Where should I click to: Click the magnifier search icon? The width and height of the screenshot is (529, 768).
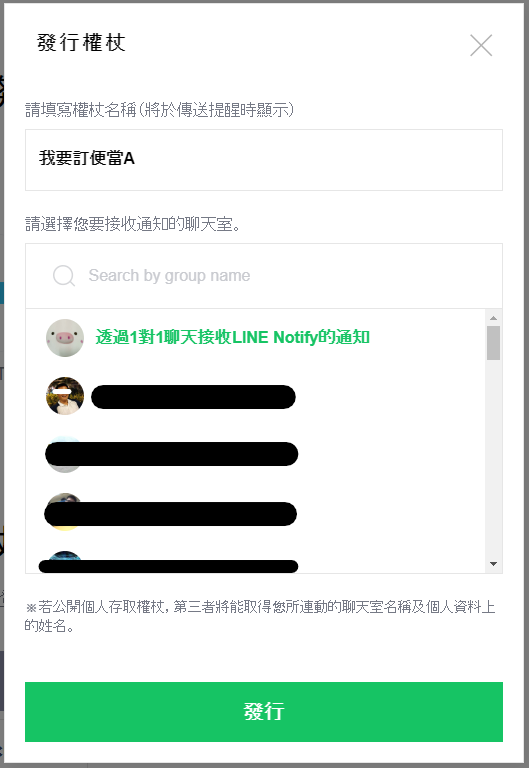[x=64, y=276]
